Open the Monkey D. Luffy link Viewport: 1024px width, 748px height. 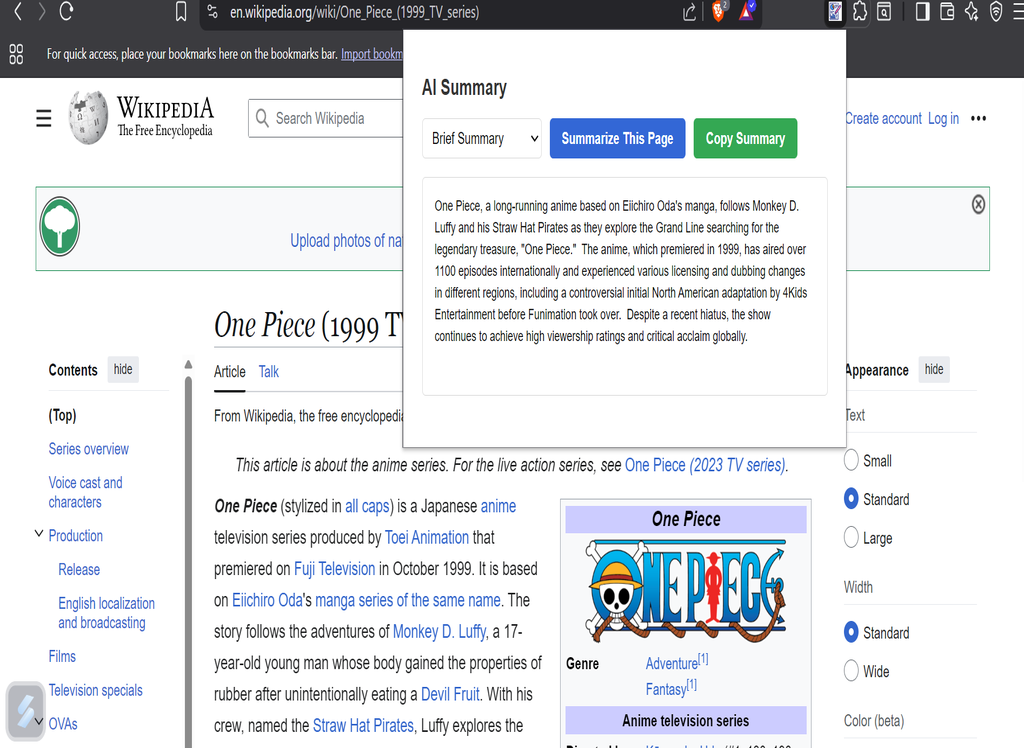(440, 632)
